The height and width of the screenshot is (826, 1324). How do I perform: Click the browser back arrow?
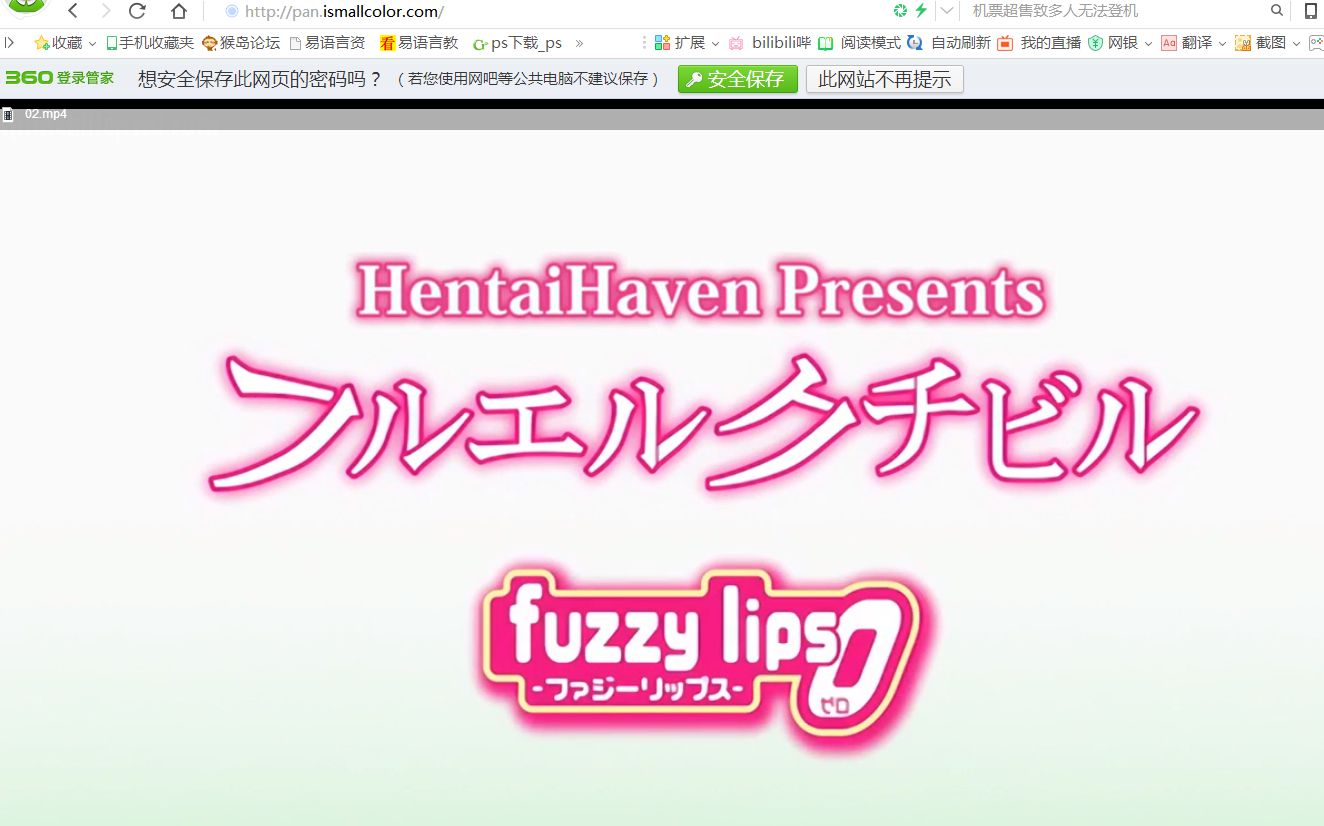pyautogui.click(x=73, y=11)
